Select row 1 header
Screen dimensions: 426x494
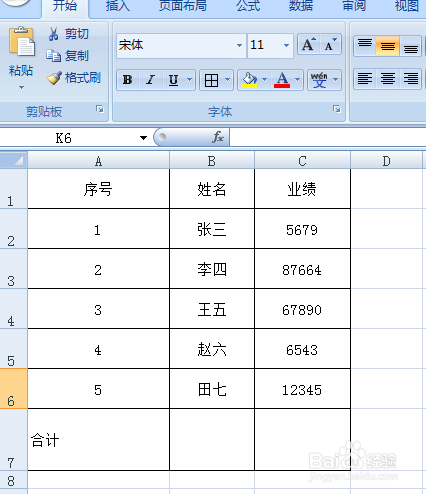[x=14, y=189]
